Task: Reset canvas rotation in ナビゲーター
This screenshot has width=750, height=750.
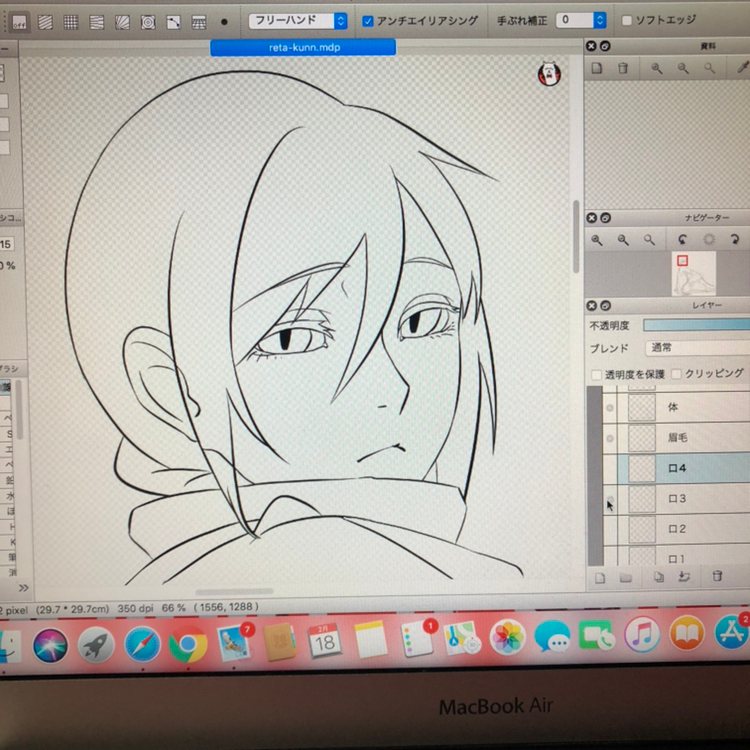Action: [x=709, y=239]
